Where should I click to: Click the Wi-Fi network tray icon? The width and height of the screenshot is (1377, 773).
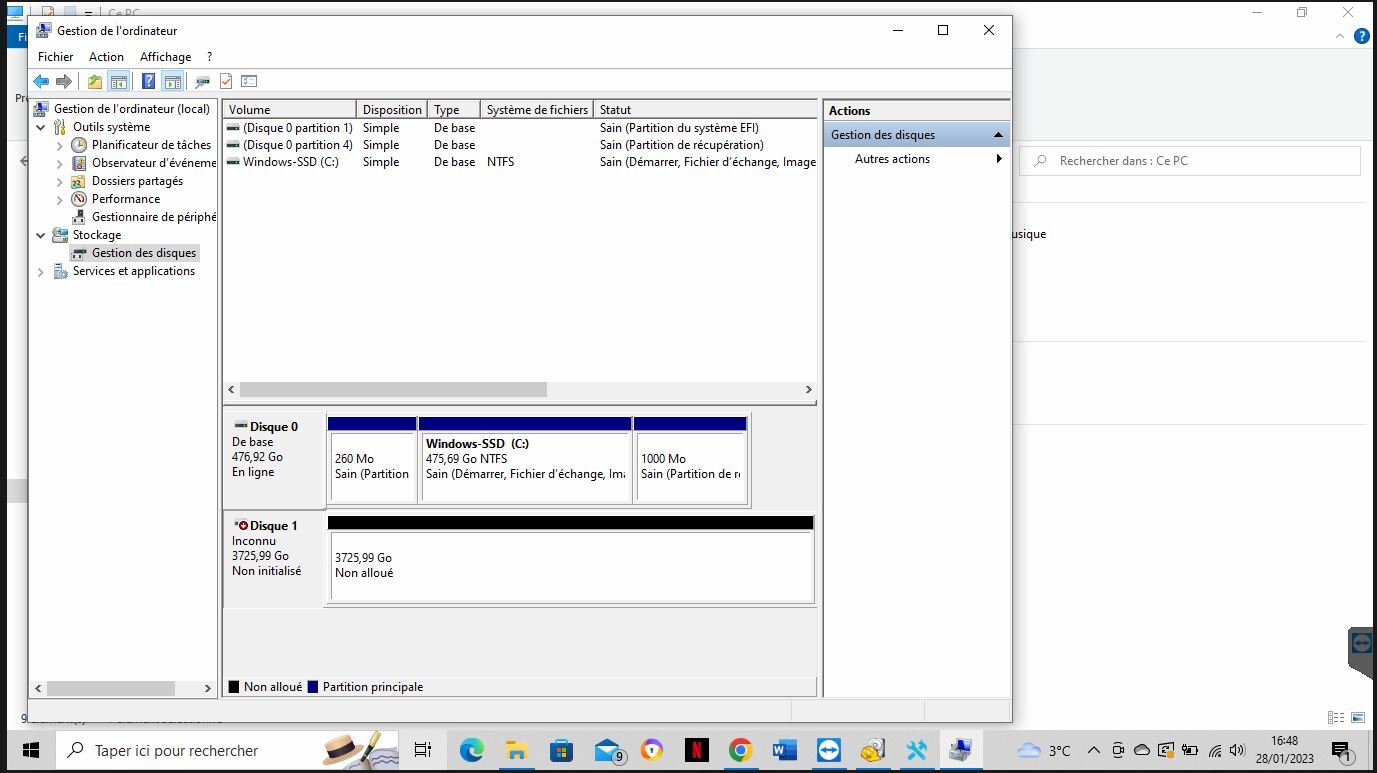click(x=1214, y=750)
